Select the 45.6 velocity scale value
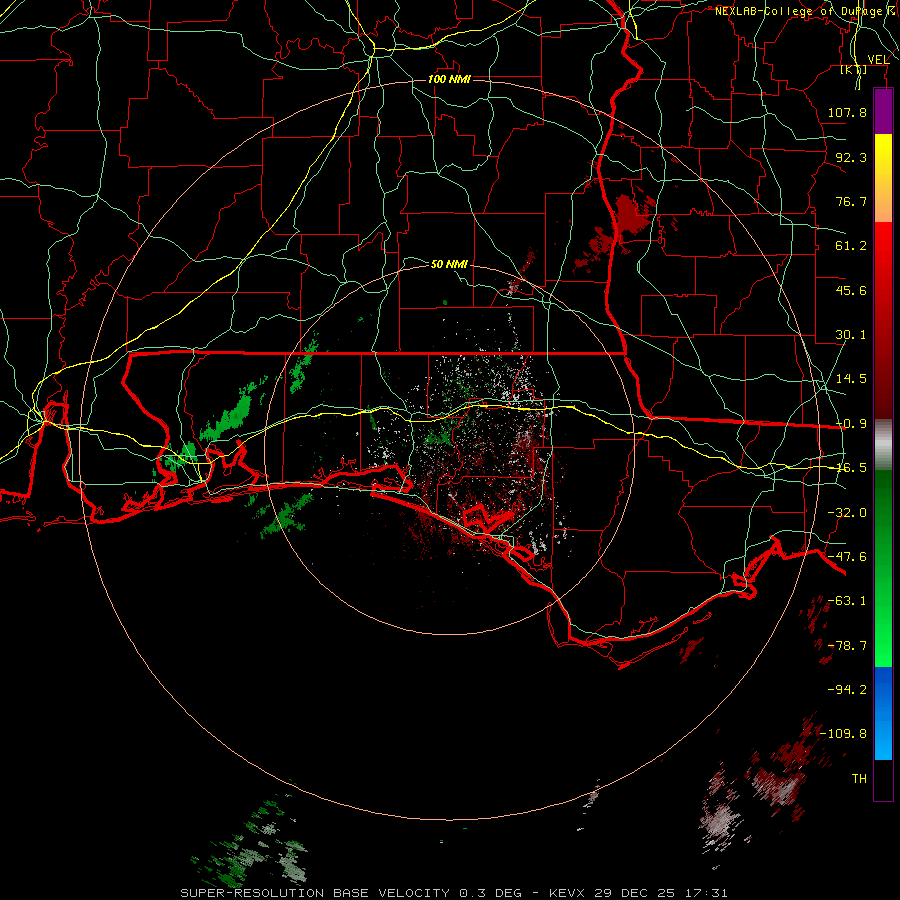 point(851,290)
